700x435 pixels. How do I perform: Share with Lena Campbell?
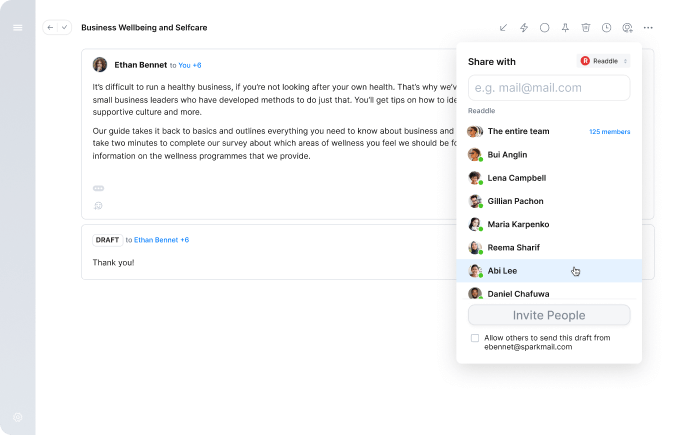[x=549, y=178]
